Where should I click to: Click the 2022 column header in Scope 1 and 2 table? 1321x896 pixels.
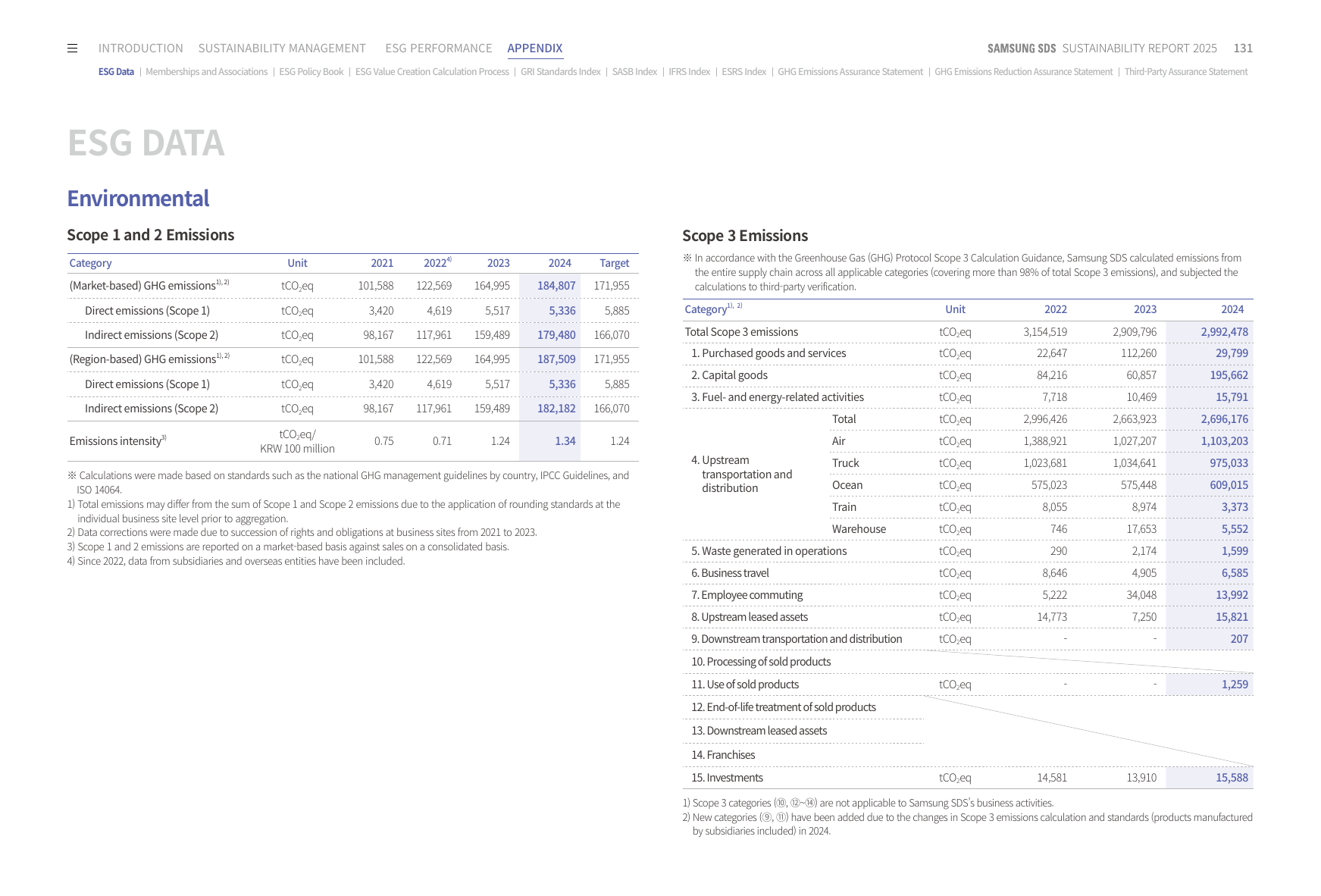(437, 262)
